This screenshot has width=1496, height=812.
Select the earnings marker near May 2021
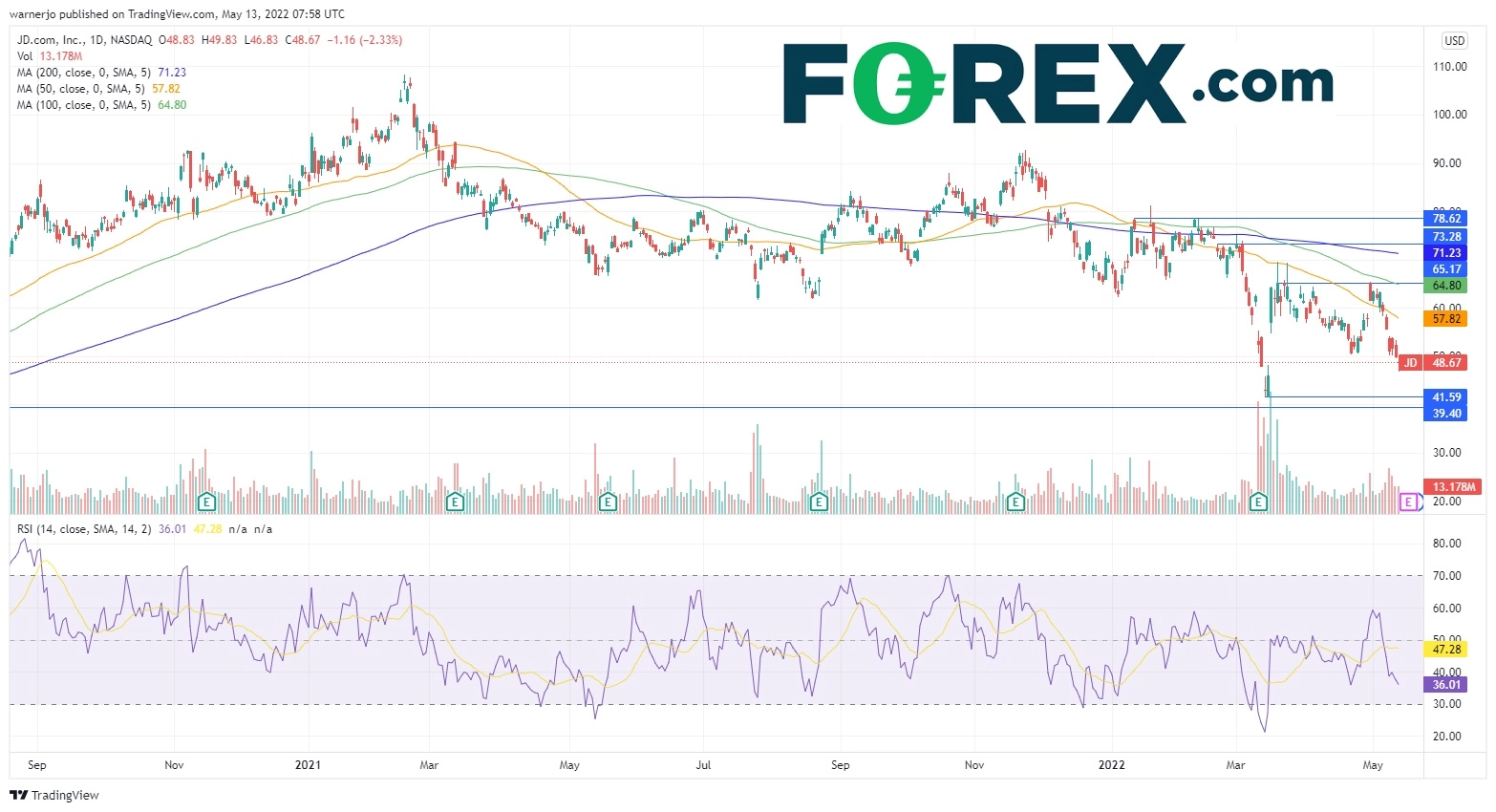[607, 502]
